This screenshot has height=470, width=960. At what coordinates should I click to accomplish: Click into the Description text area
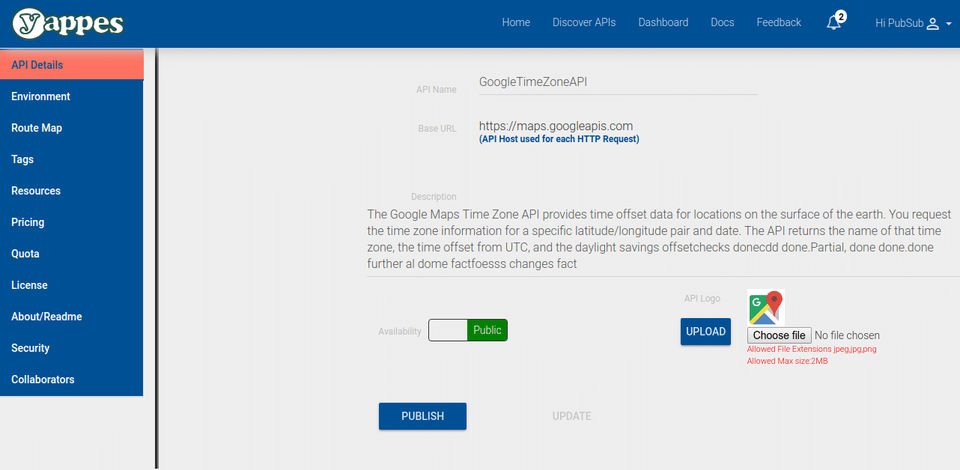tap(660, 240)
